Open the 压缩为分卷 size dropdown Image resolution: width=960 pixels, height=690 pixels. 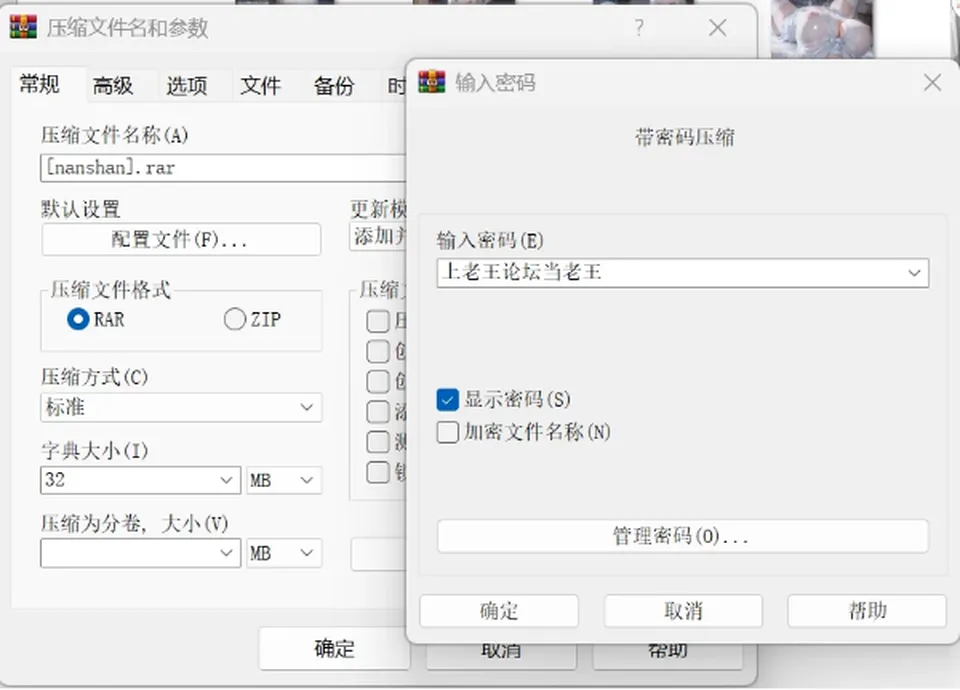[140, 553]
